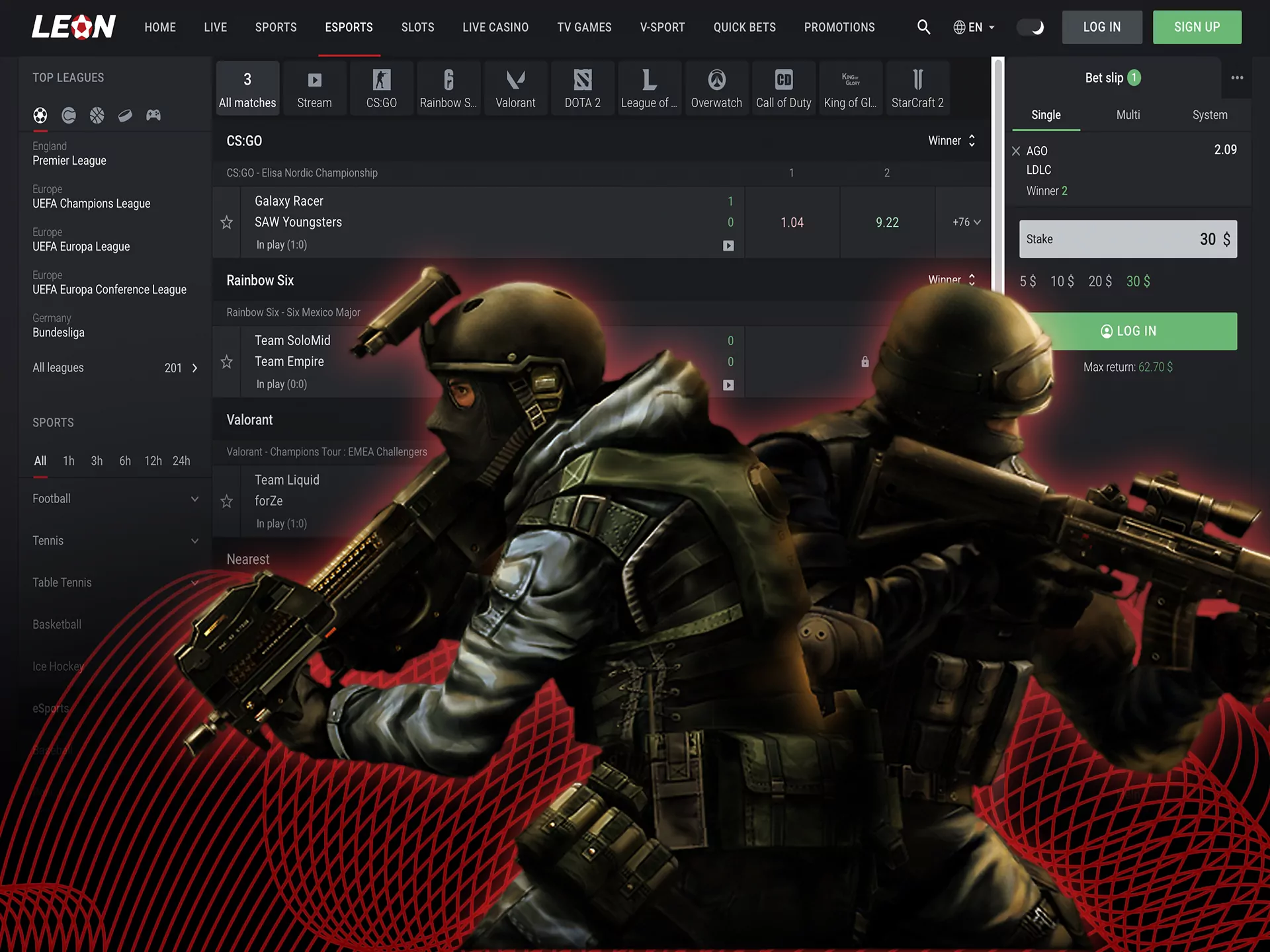Open Rainbow Six Winner market dropdown
Screen dimensions: 1270x952
click(x=952, y=280)
